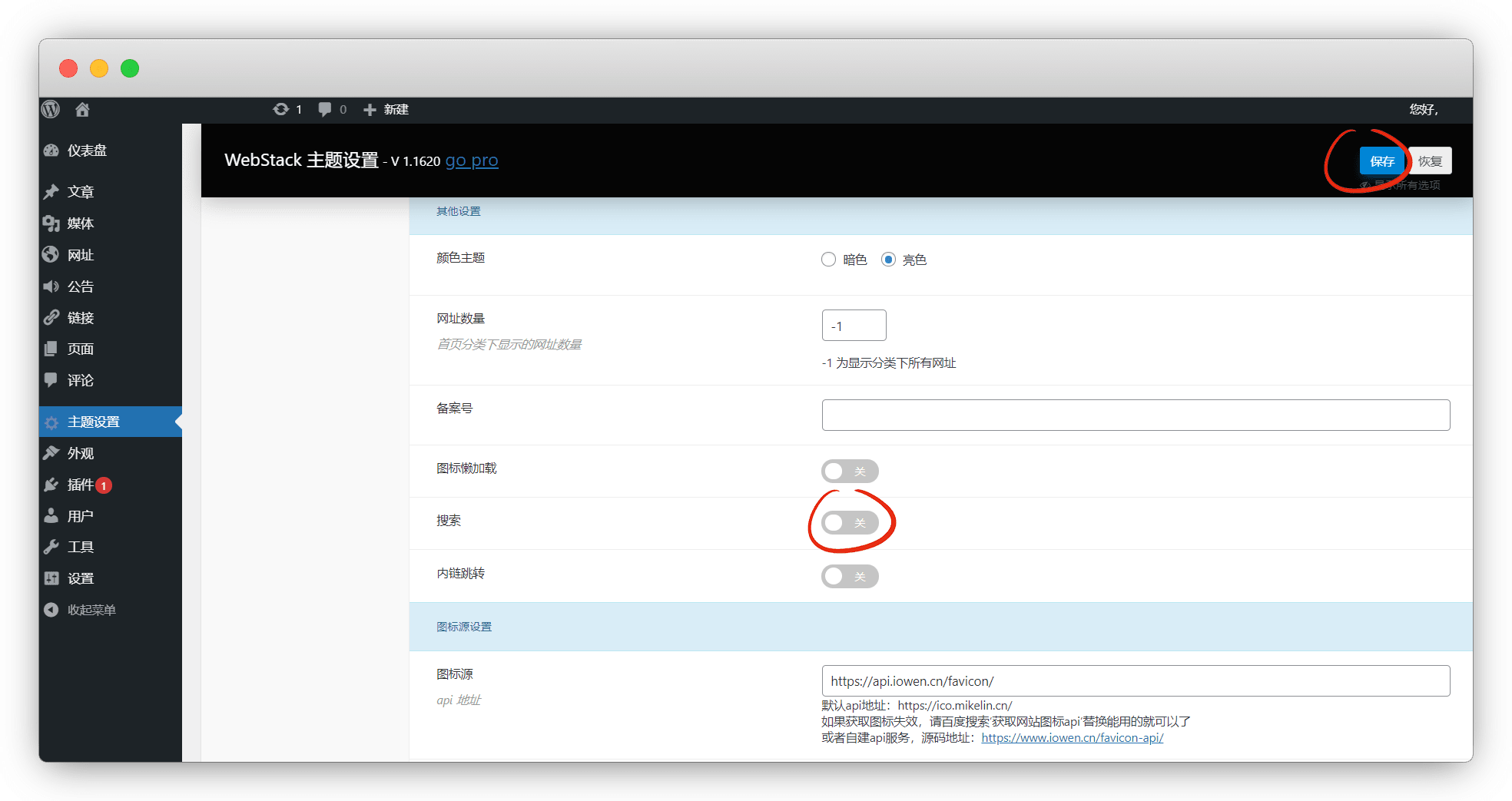Viewport: 1512px width, 801px height.
Task: Enable the 搜索 search switch
Action: click(x=849, y=523)
